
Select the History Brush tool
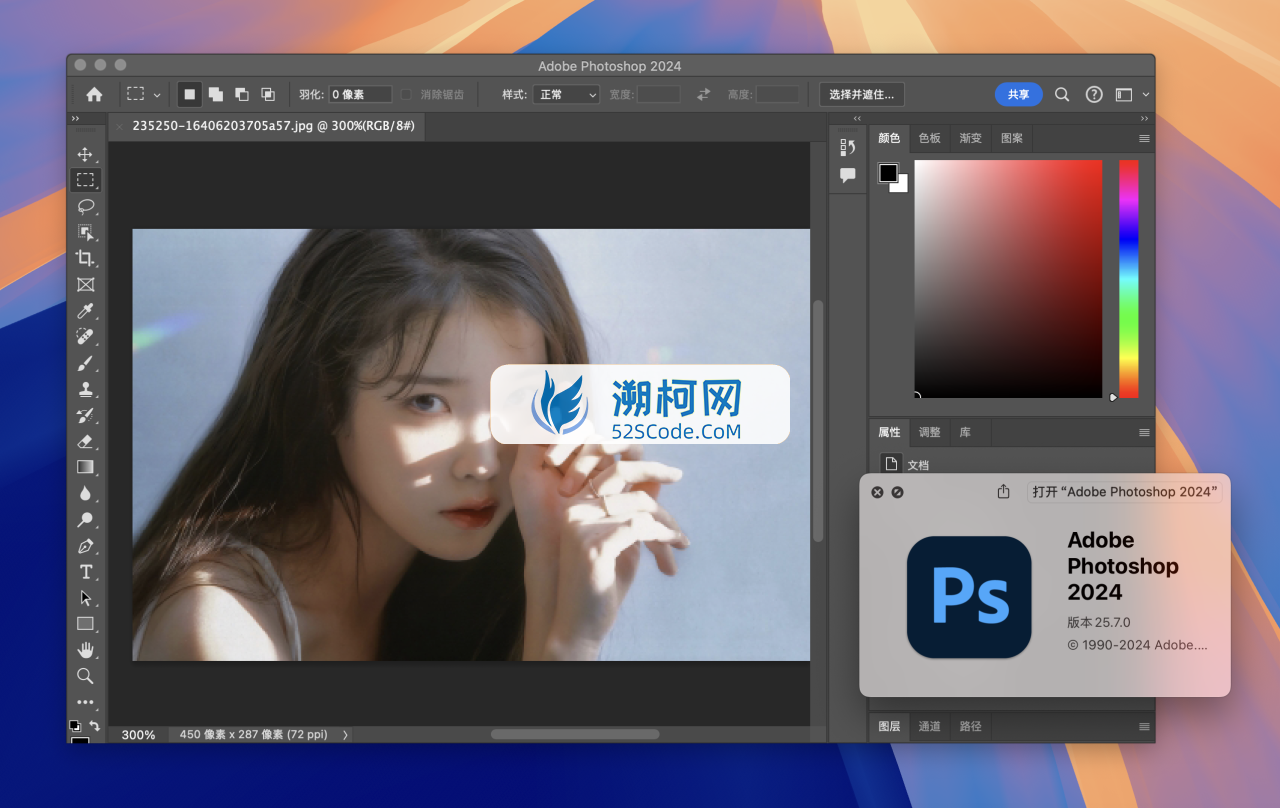coord(85,415)
